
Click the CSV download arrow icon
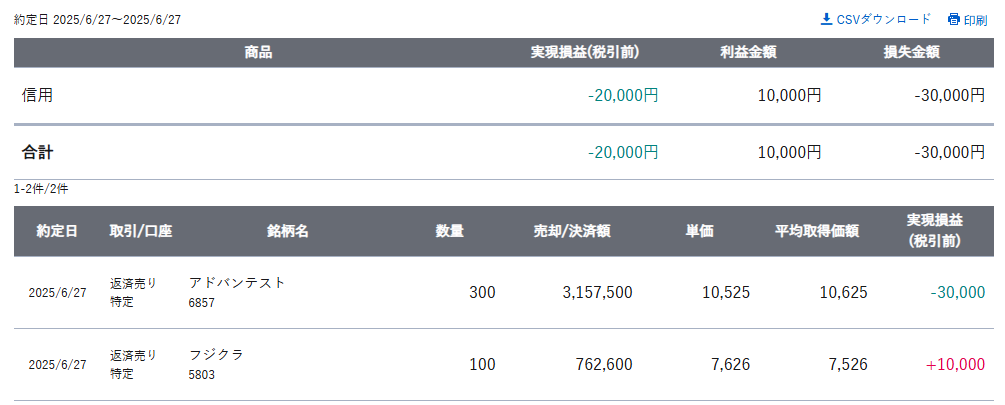pyautogui.click(x=826, y=19)
